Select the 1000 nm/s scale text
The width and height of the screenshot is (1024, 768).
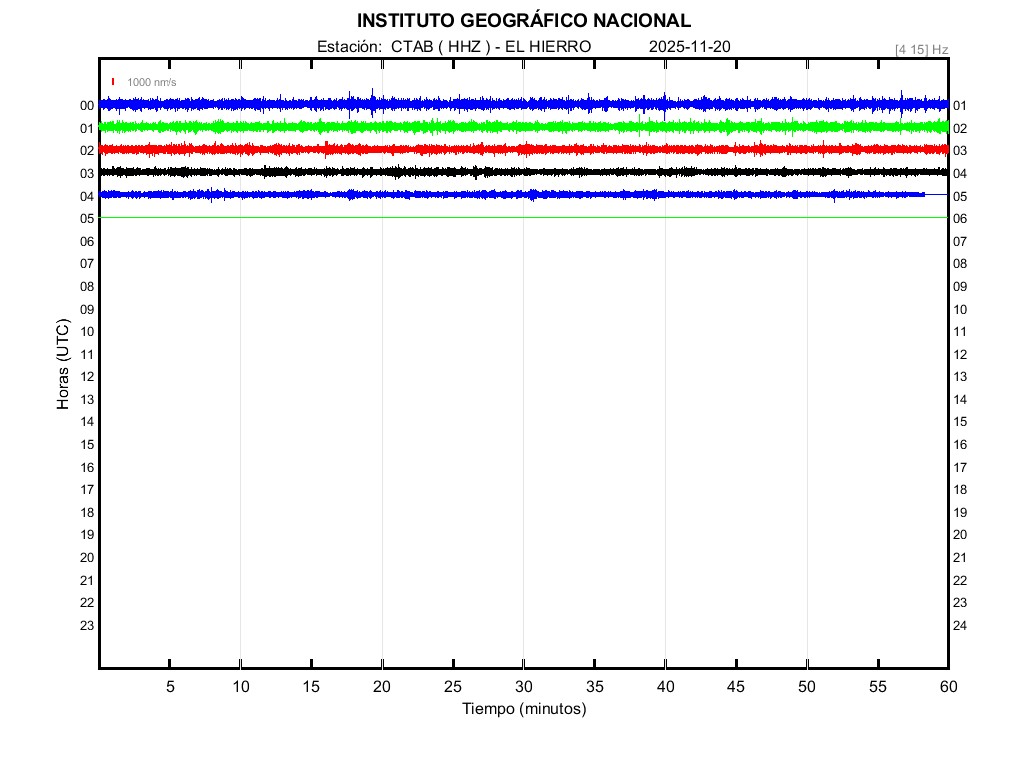pos(152,82)
